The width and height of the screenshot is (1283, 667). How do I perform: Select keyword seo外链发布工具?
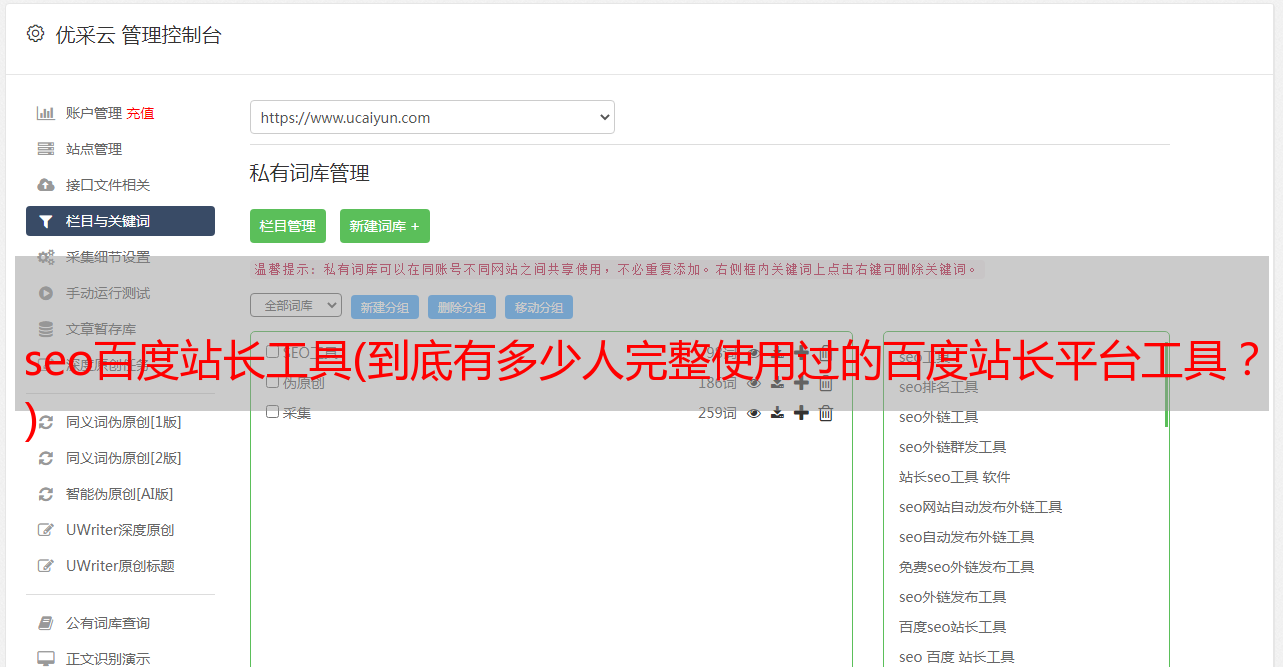pos(952,597)
